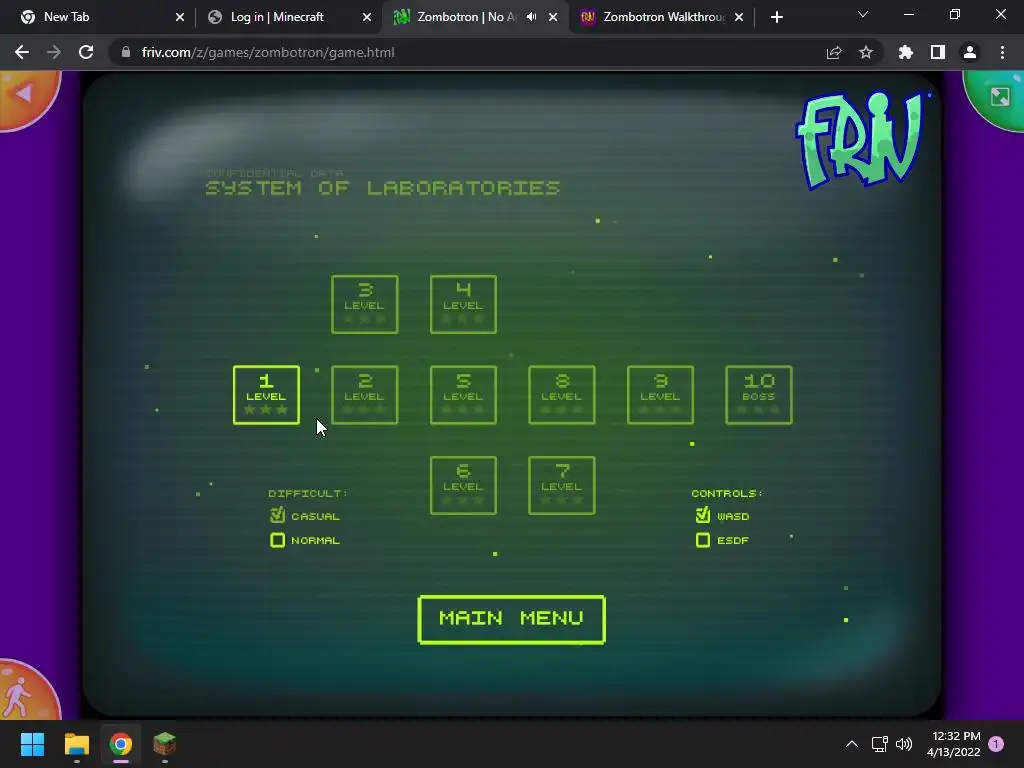Show hidden system tray icons
This screenshot has width=1024, height=768.
[852, 744]
